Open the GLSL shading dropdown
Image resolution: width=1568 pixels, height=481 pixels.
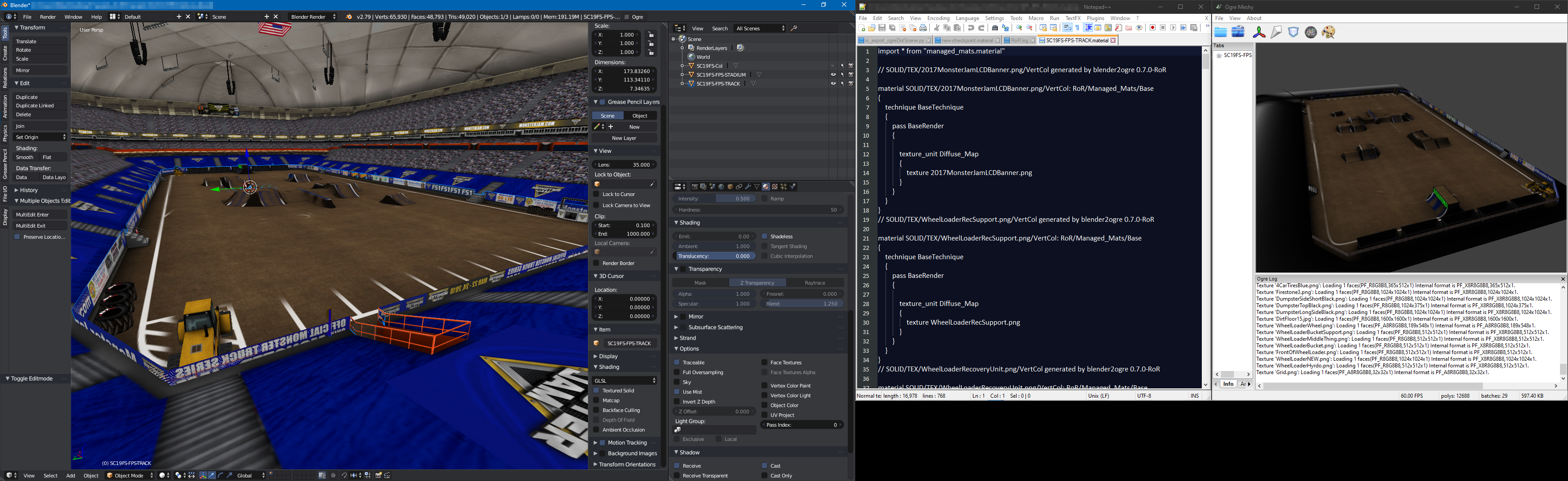[x=625, y=380]
